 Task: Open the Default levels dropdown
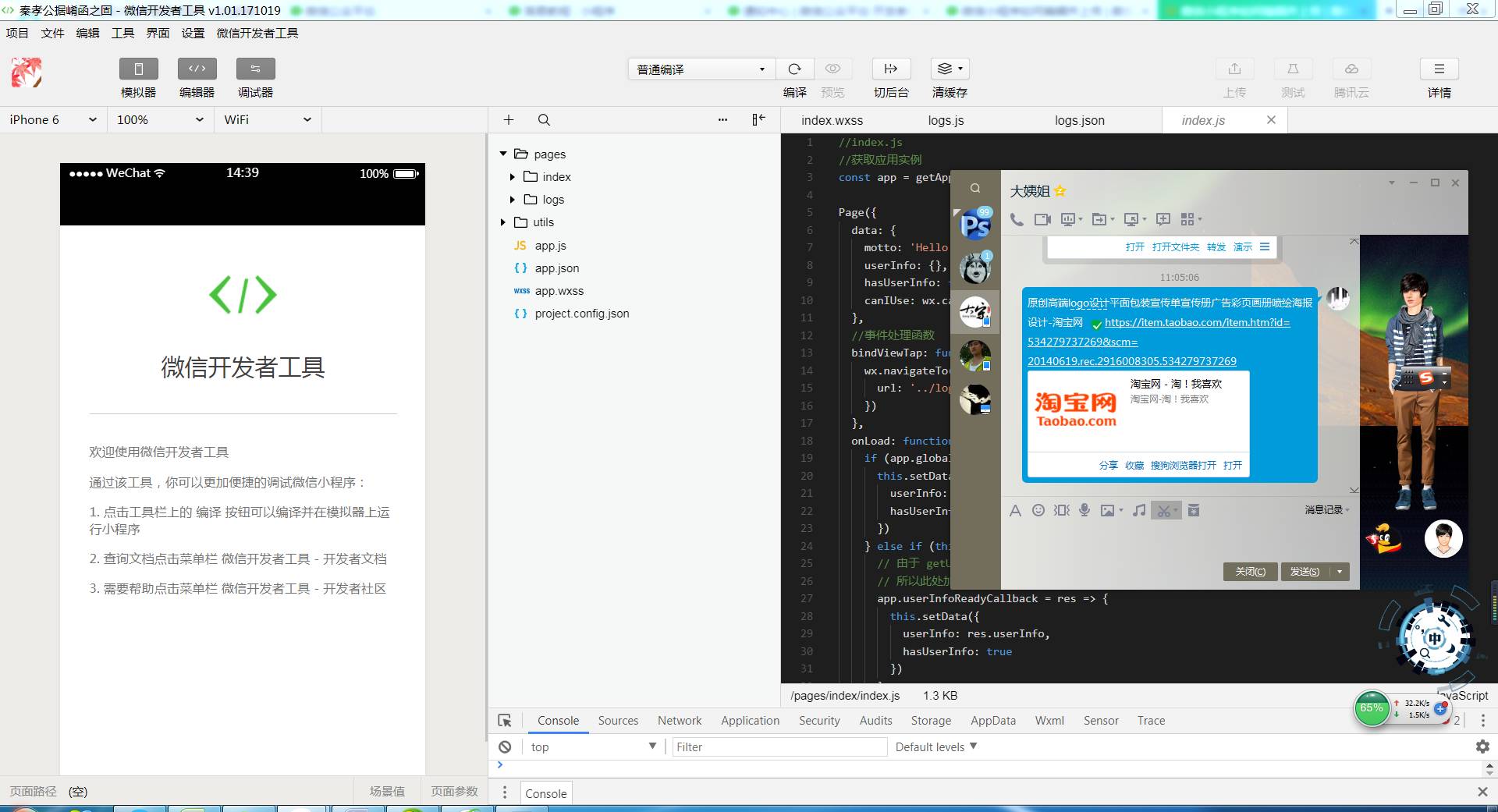tap(935, 746)
